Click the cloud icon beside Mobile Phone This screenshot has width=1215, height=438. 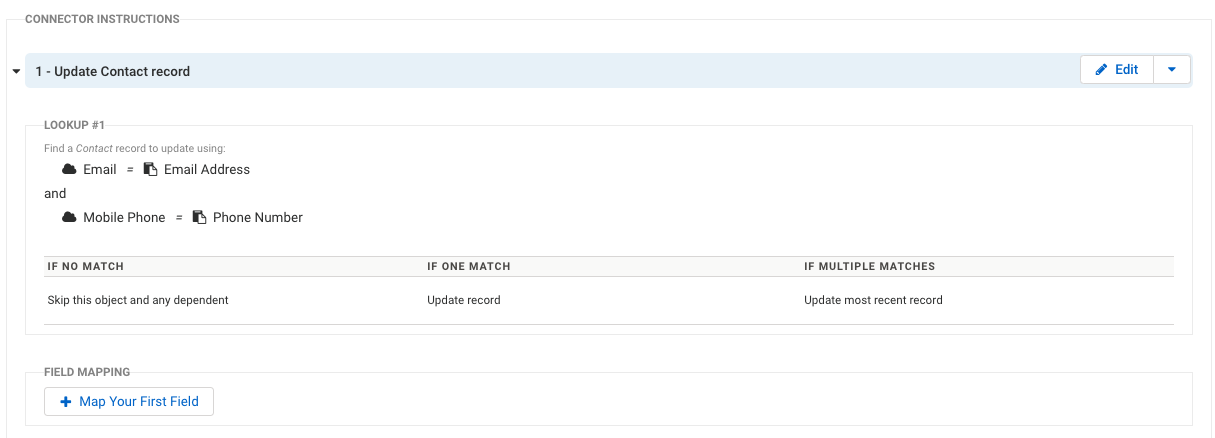coord(70,217)
